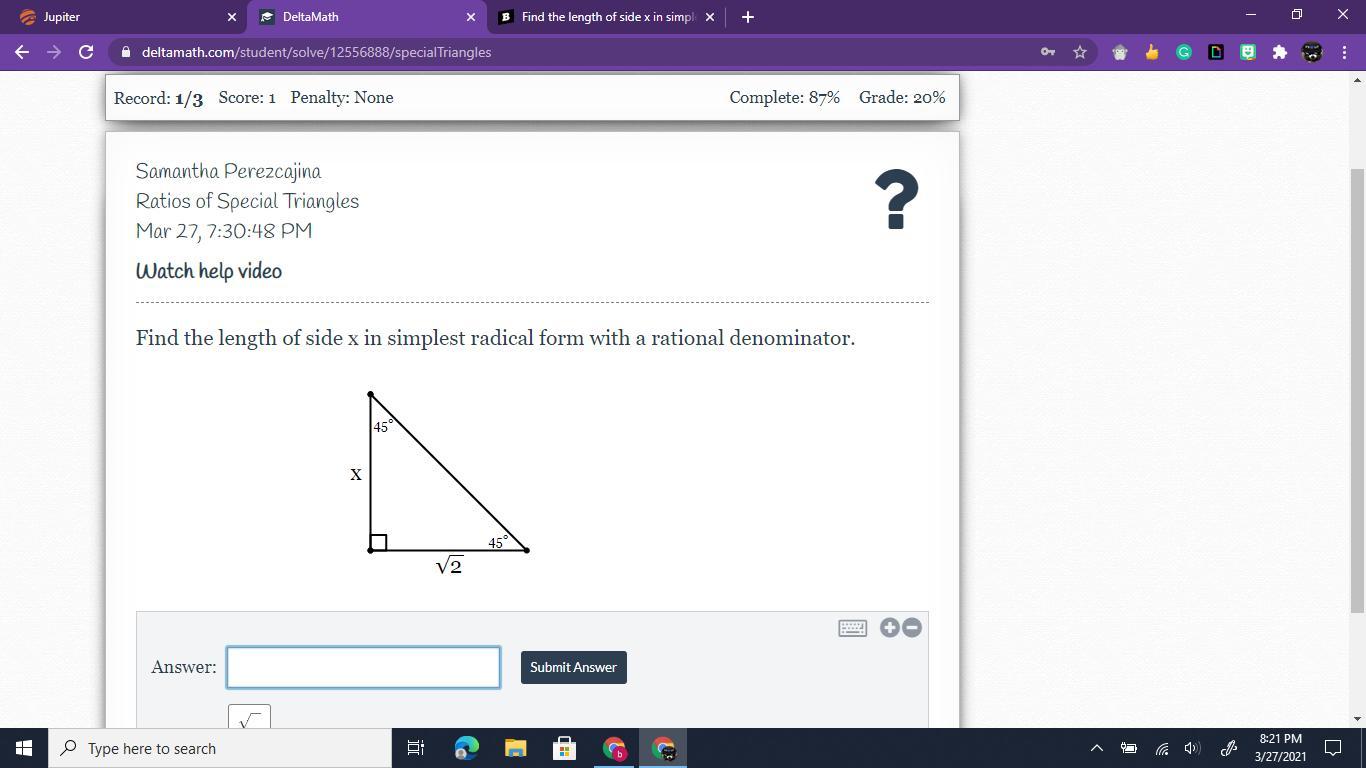
Task: Open File Explorer from the taskbar
Action: pos(515,748)
